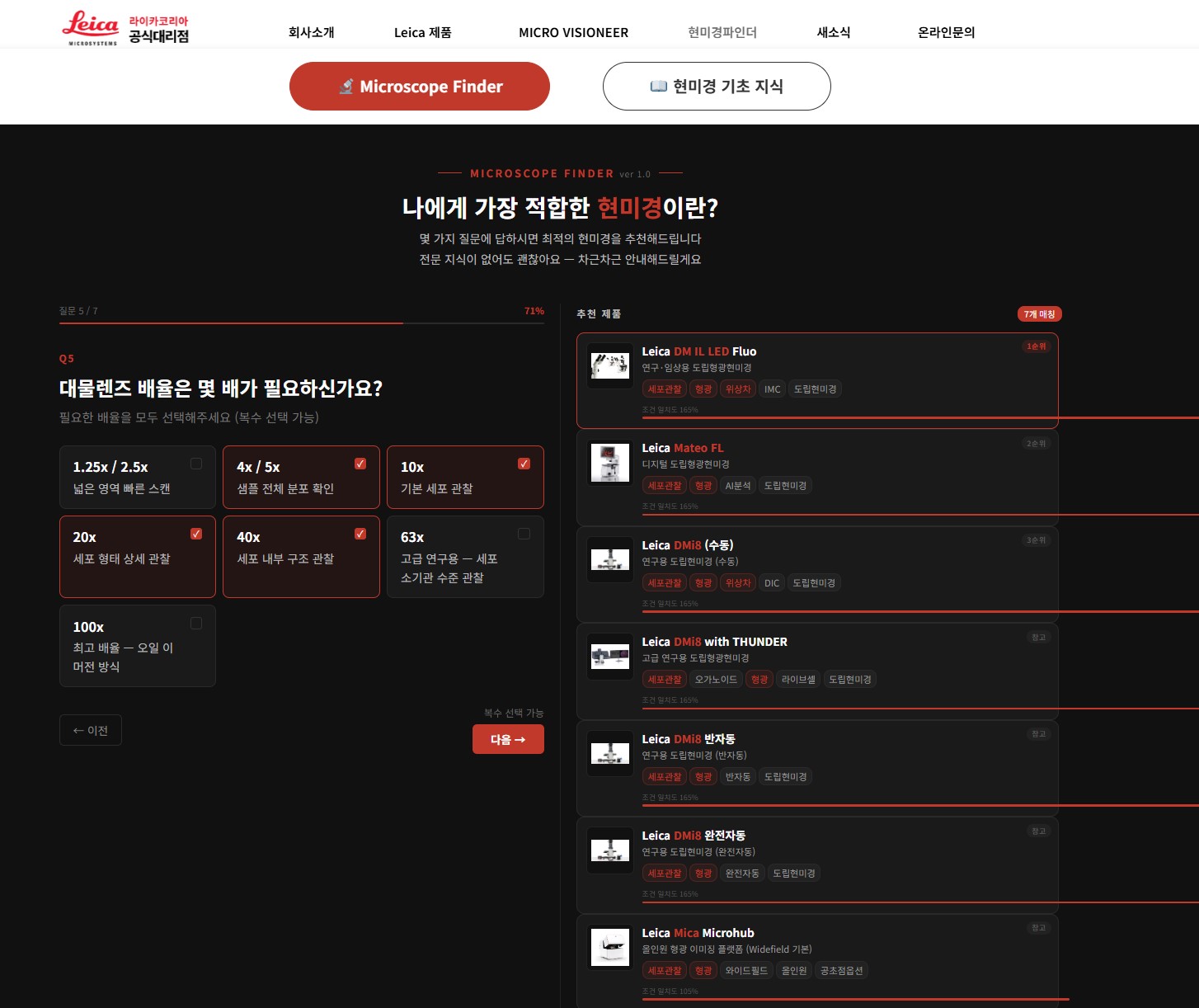
Task: Click the Leica DMi8 반자동 title
Action: pyautogui.click(x=689, y=739)
